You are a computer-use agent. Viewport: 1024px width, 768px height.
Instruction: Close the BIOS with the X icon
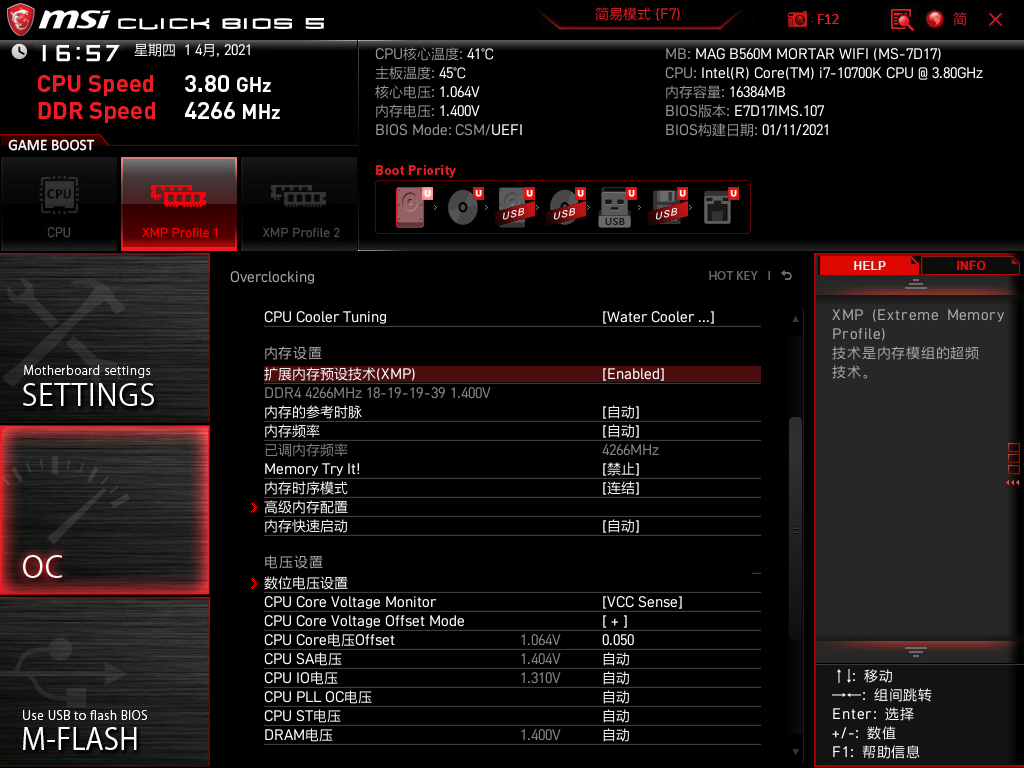click(995, 20)
